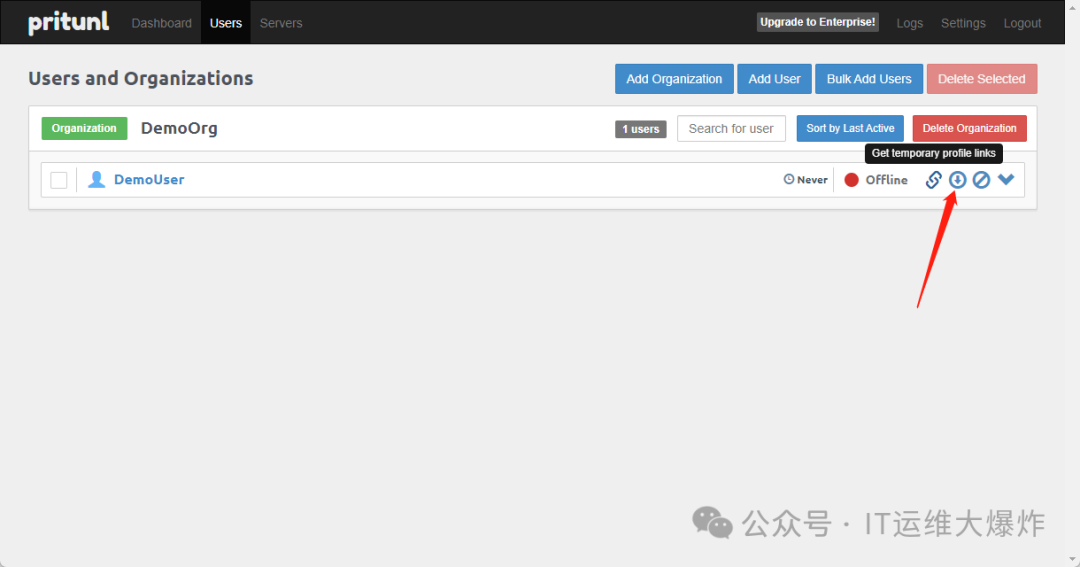Open Settings in top navigation

[963, 23]
